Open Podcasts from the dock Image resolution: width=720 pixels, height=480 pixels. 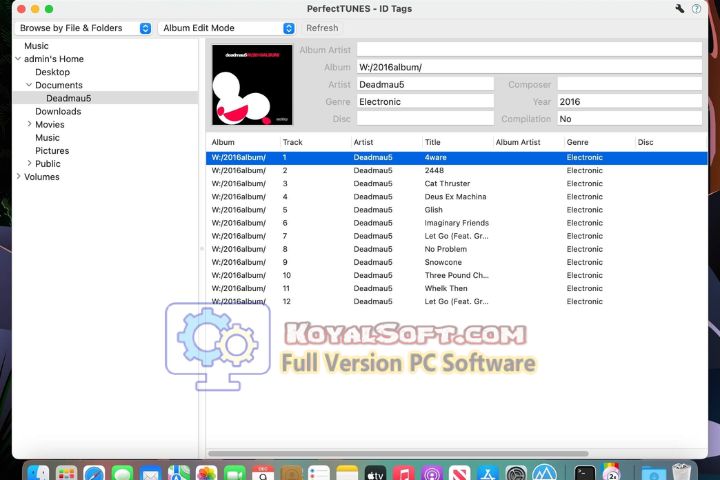click(x=432, y=473)
